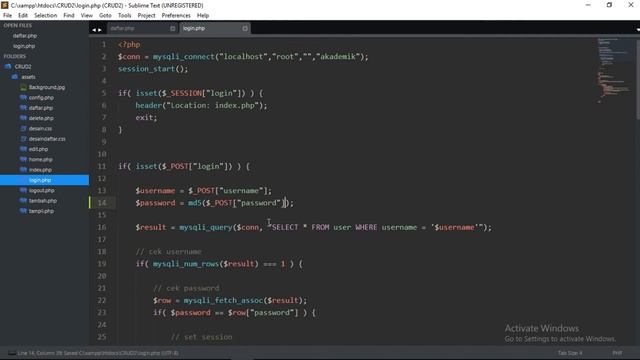Click the mysqli_query SELECT line
Viewport: 640px width, 360px height.
click(x=313, y=227)
